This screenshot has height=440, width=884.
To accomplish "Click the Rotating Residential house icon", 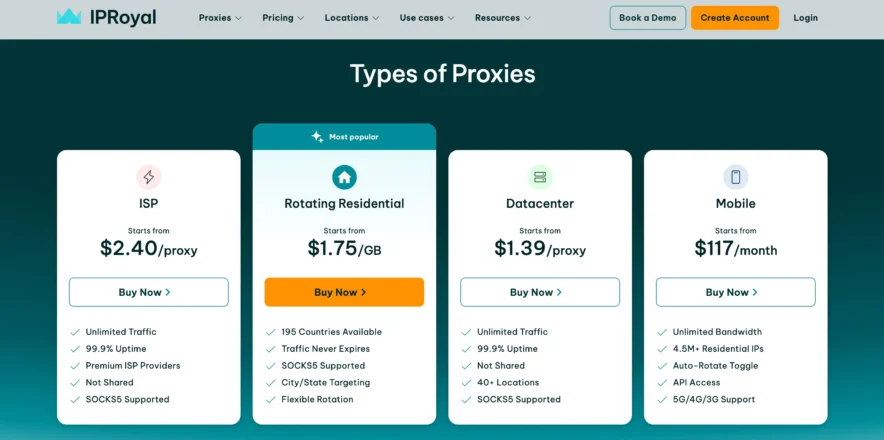I will pos(344,177).
